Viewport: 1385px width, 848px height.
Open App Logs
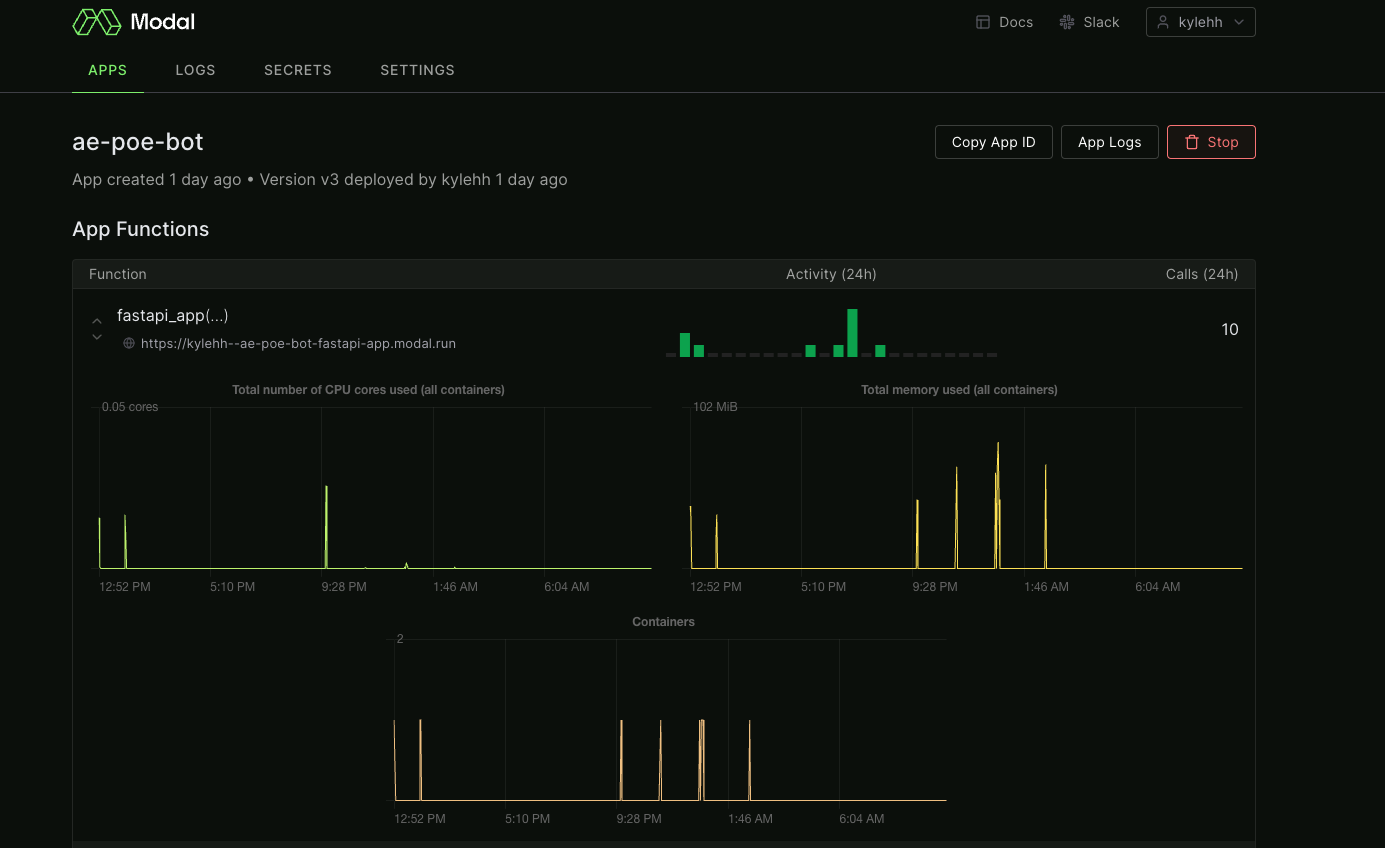(x=1109, y=142)
